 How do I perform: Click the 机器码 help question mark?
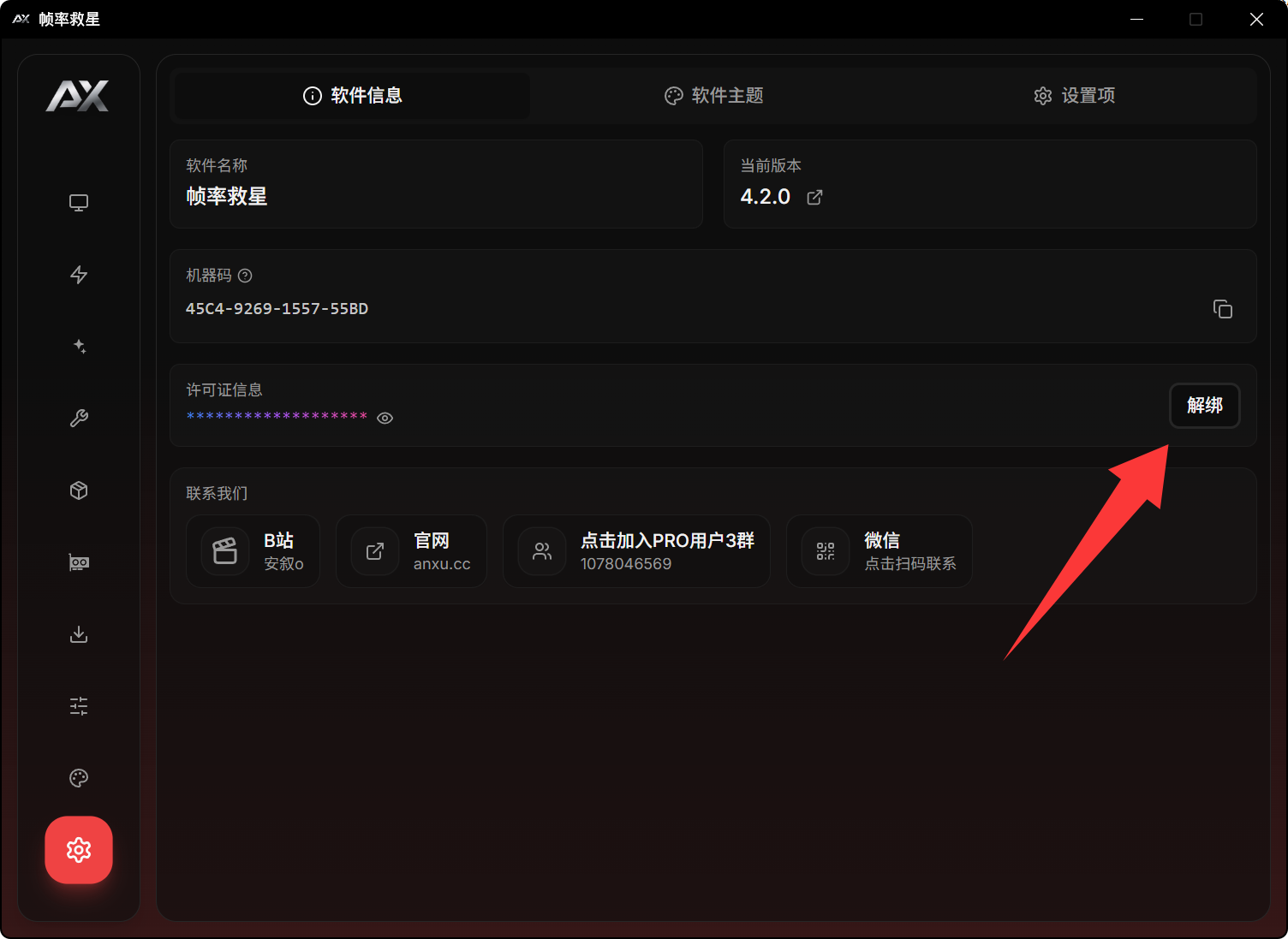(x=245, y=276)
